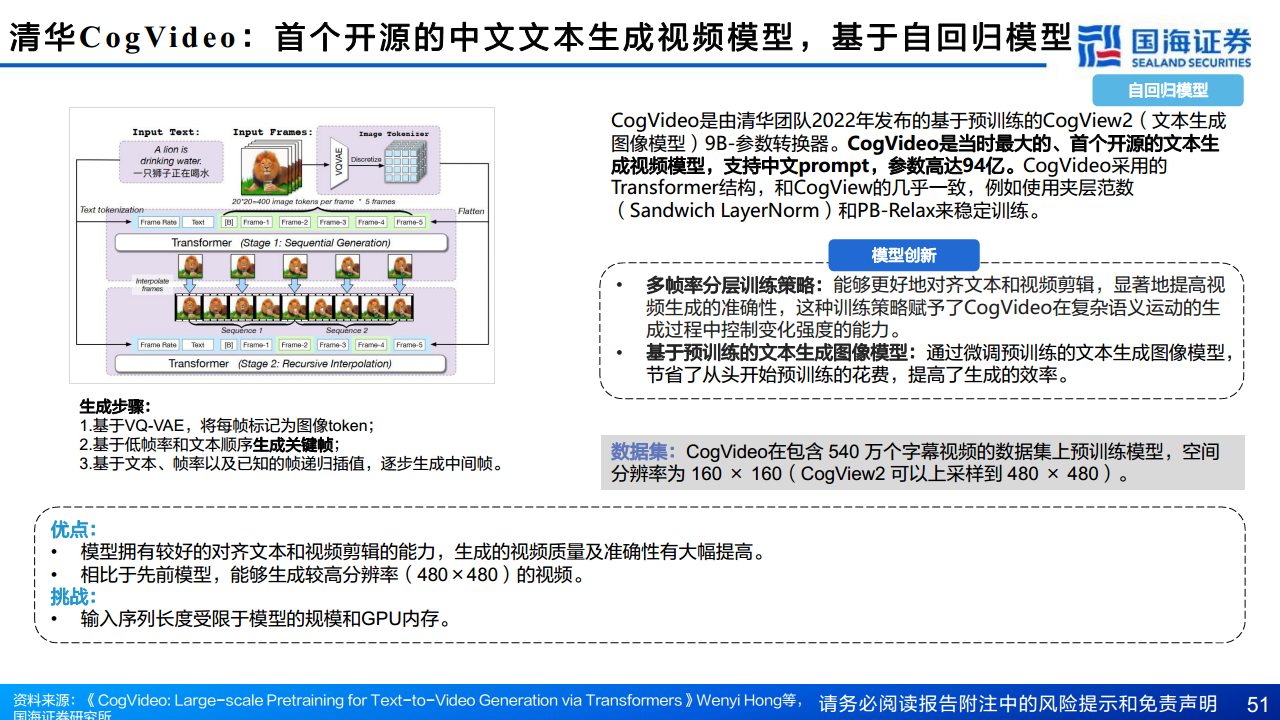Click the page number 51
The width and height of the screenshot is (1280, 720).
pyautogui.click(x=1257, y=703)
